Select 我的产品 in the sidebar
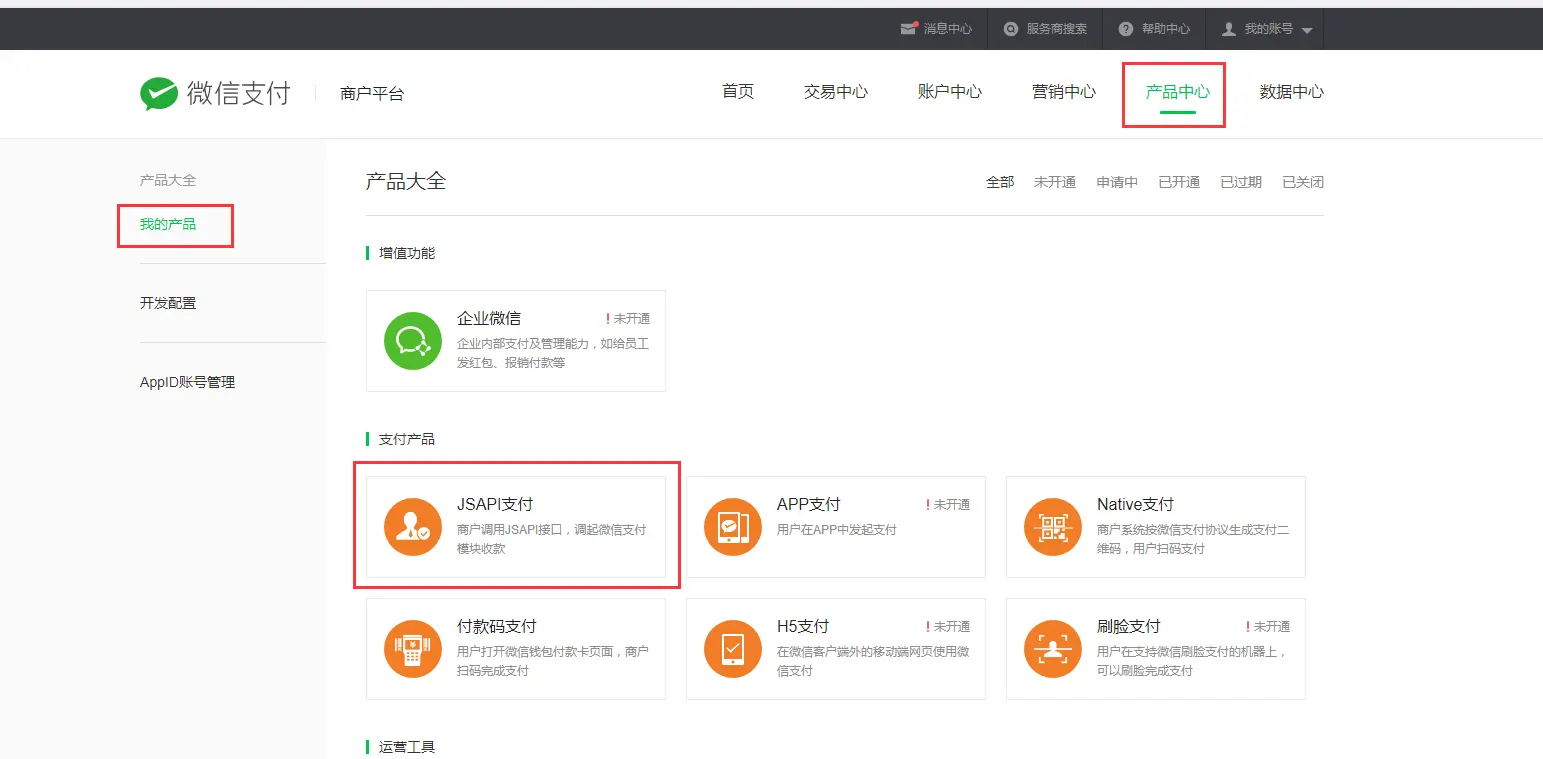Image resolution: width=1543 pixels, height=759 pixels. coord(168,224)
